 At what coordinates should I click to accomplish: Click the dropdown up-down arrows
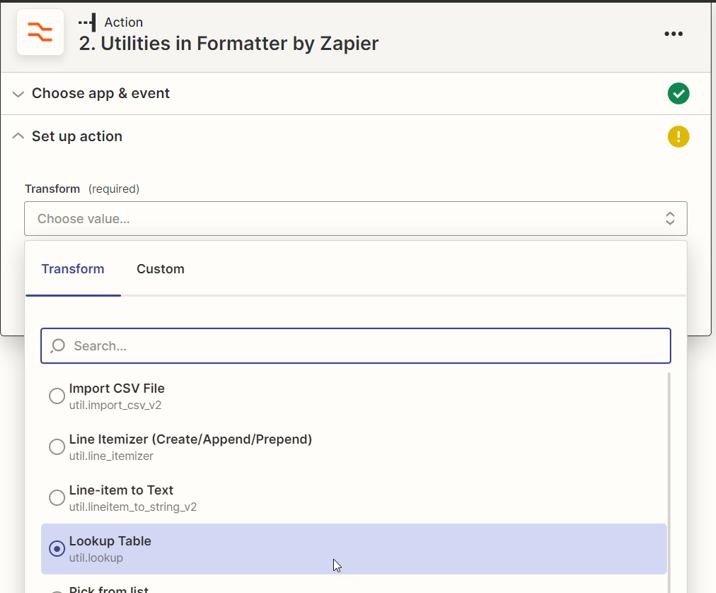[x=670, y=219]
